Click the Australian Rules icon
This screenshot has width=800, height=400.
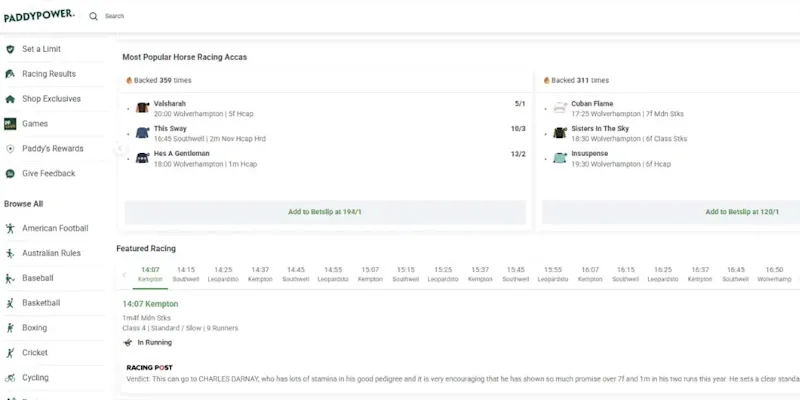point(10,254)
